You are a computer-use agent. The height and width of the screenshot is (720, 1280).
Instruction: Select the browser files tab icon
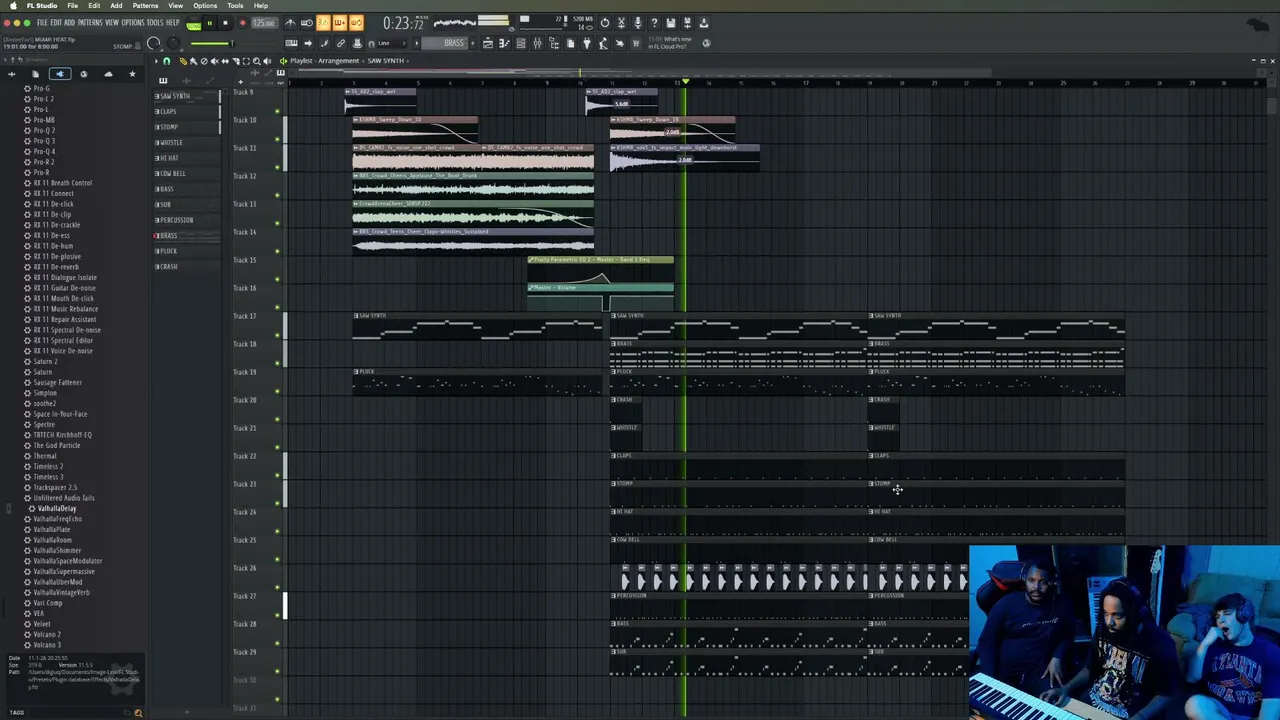pos(35,74)
